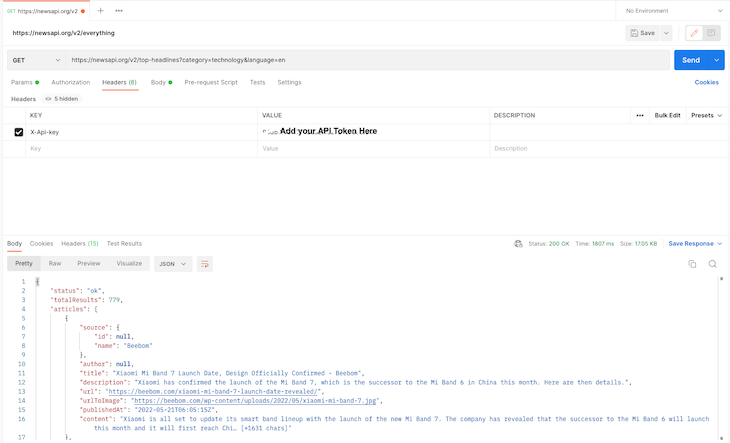Open the Test Results tab
The height and width of the screenshot is (443, 730).
tap(124, 243)
